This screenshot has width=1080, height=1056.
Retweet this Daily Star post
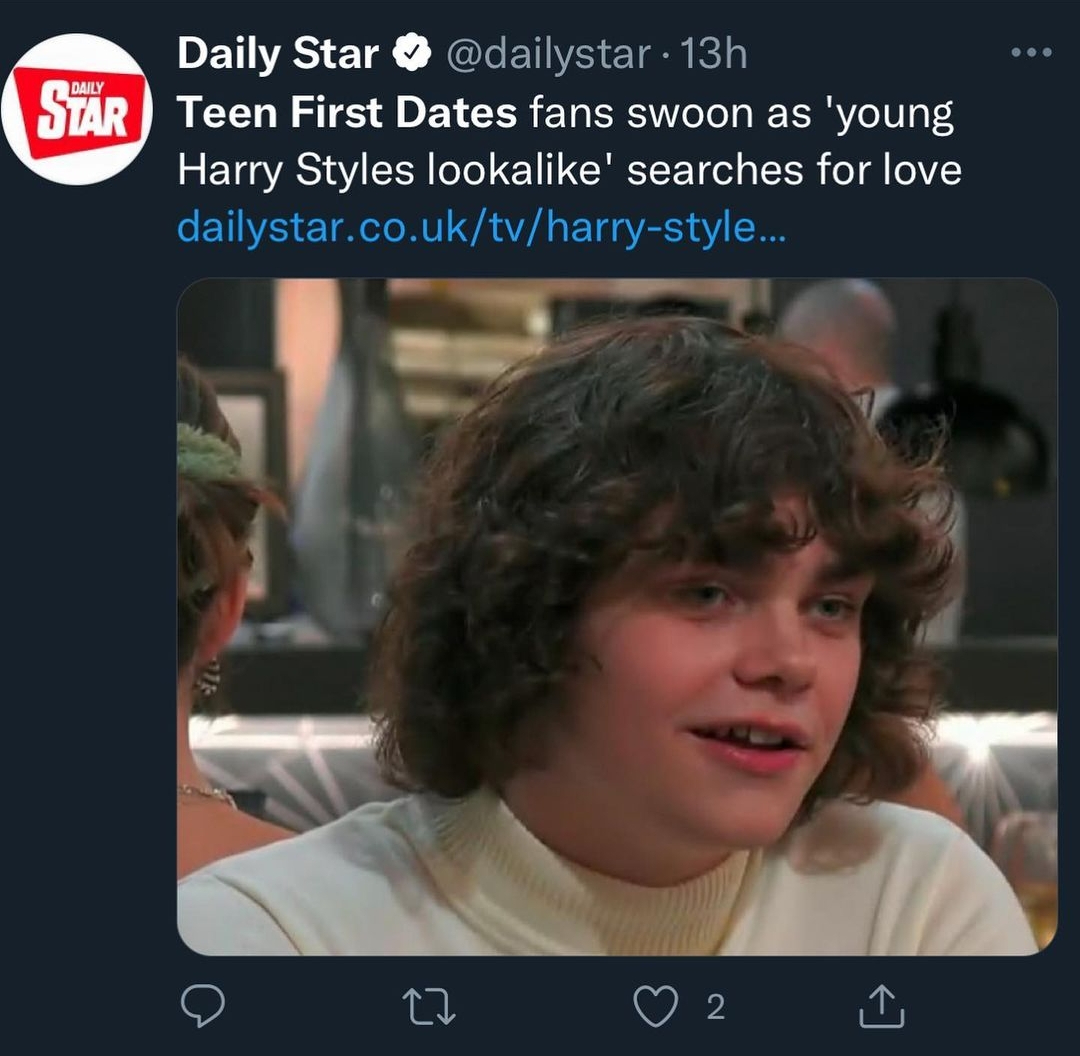point(428,1007)
